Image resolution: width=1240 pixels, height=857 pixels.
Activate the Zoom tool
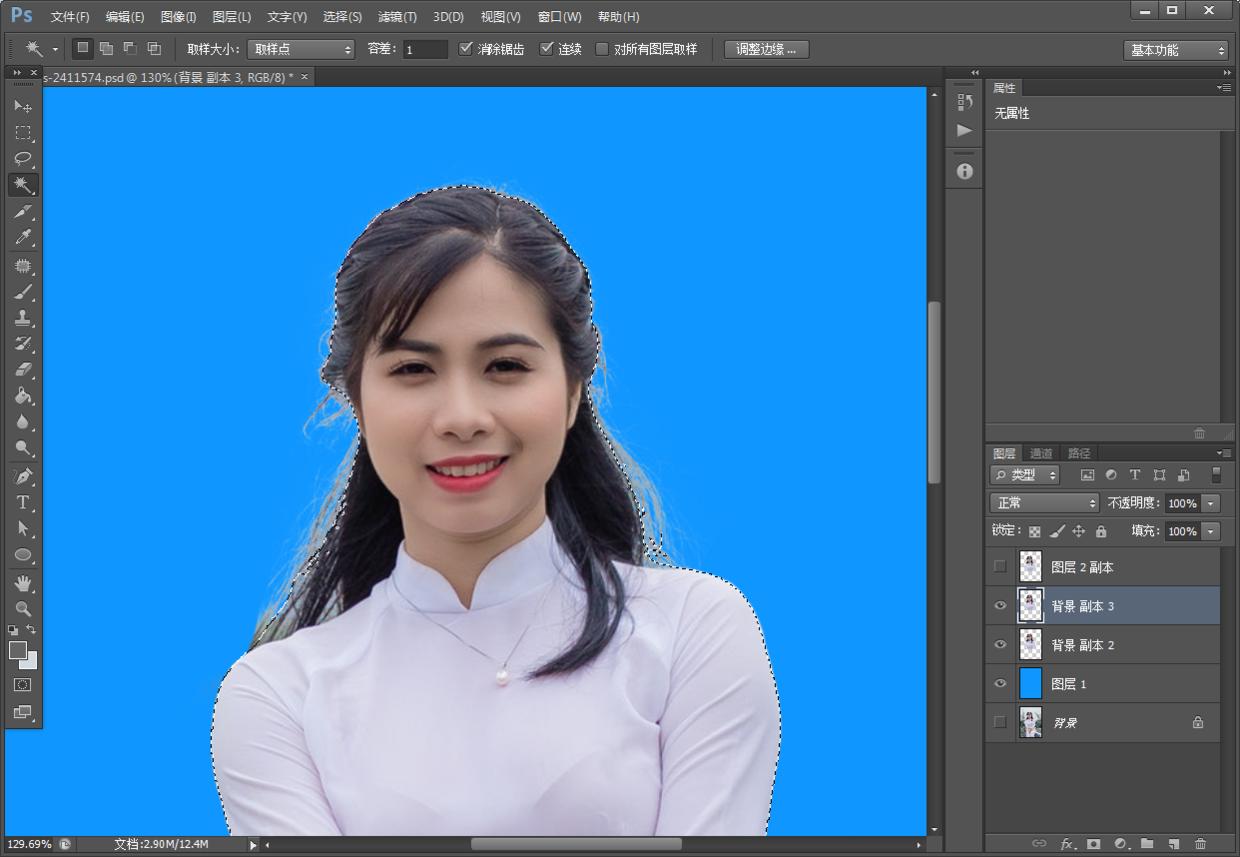pos(23,608)
